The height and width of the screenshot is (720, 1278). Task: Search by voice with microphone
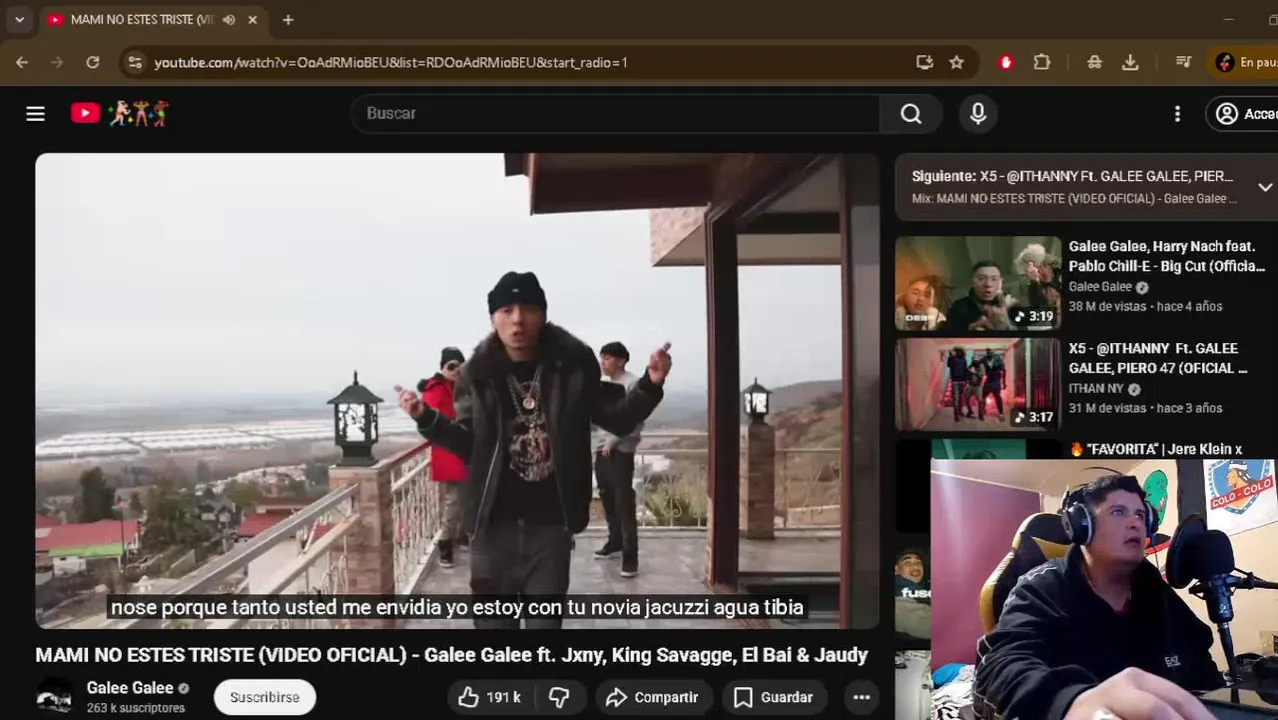click(x=978, y=113)
